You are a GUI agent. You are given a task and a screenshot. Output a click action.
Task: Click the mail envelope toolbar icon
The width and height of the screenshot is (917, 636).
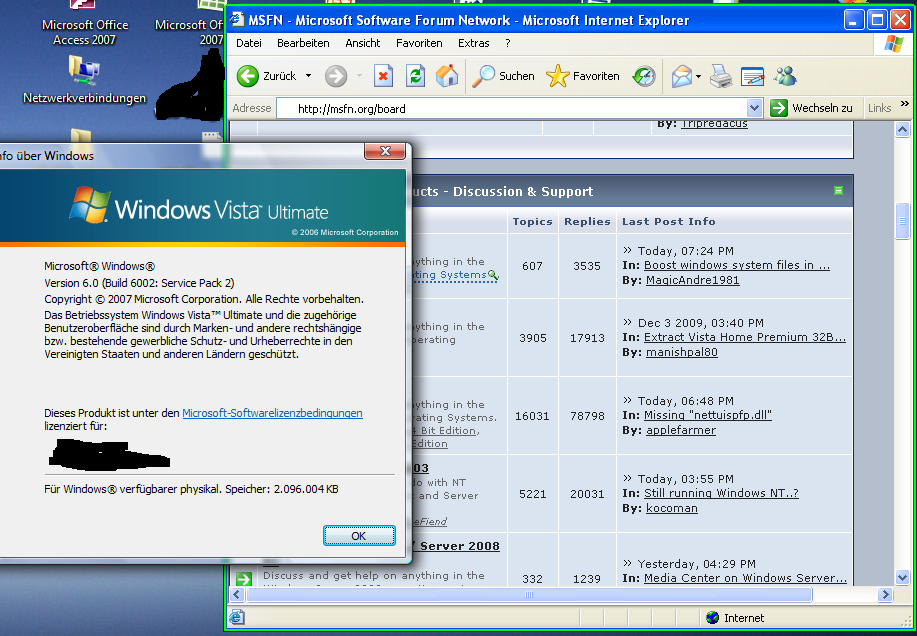point(681,76)
